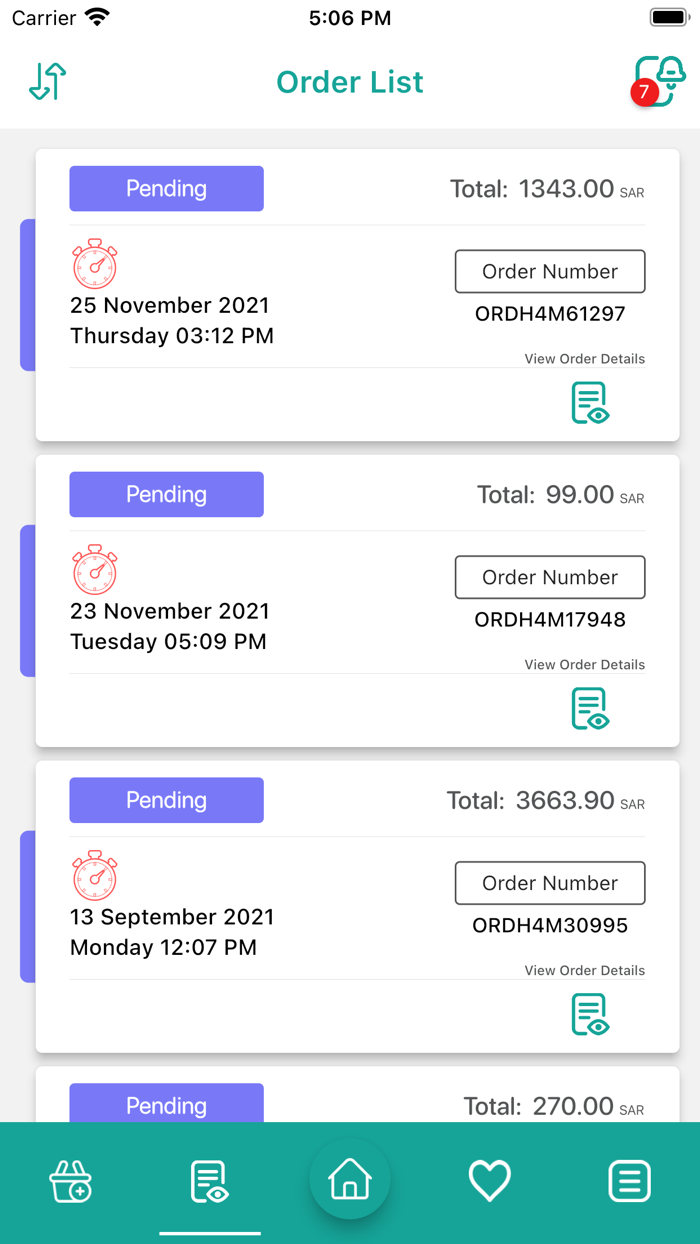Screen dimensions: 700x1244
Task: Click View Order Details link on third order
Action: click(x=584, y=971)
